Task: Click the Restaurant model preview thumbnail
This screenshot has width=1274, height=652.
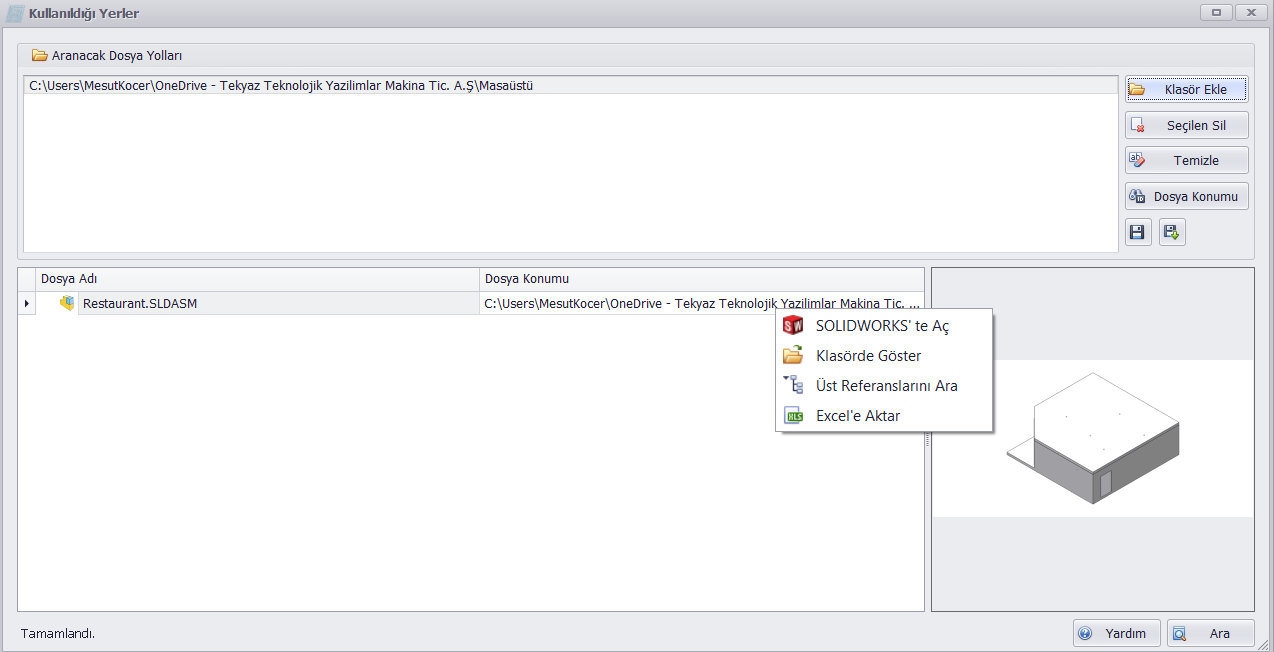Action: pos(1092,438)
